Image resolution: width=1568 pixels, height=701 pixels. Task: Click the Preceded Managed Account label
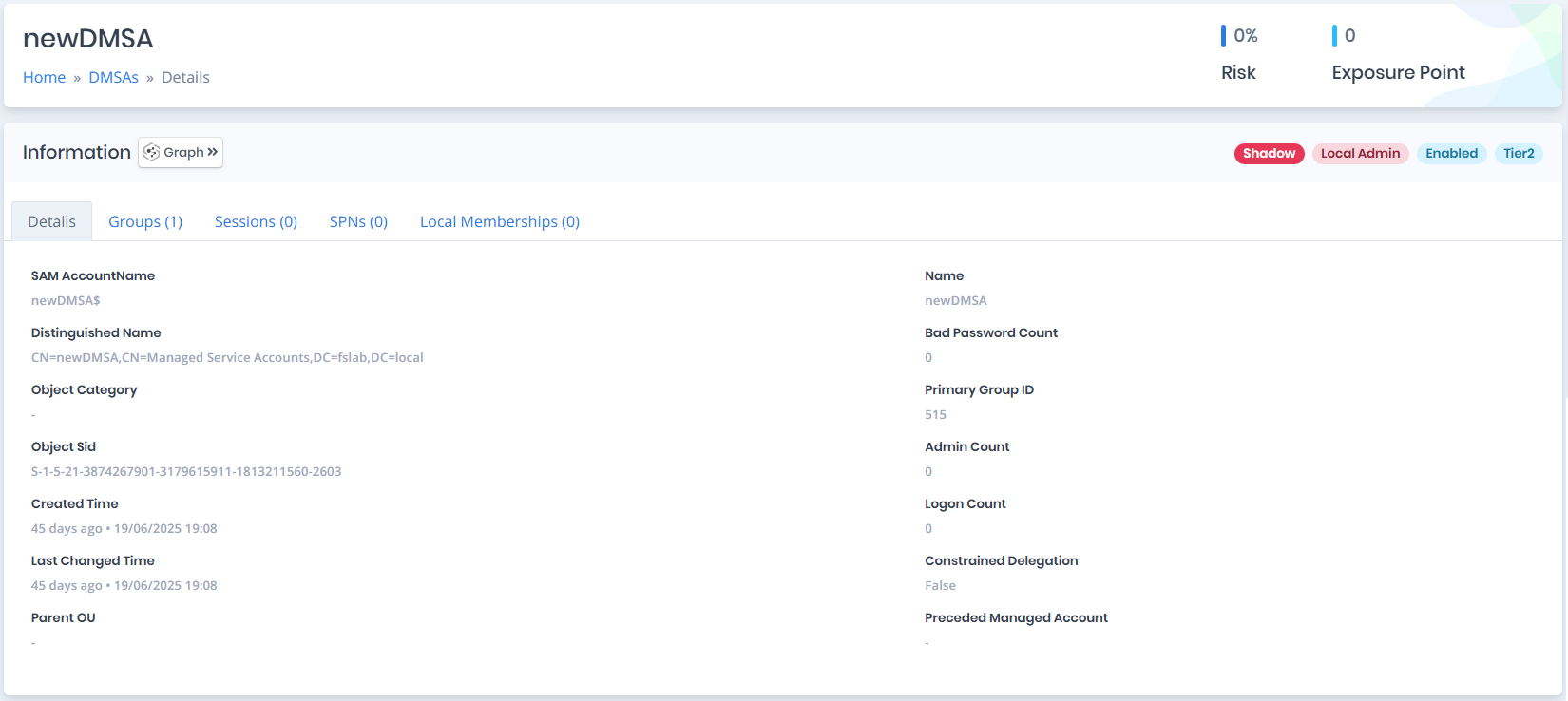(1016, 617)
